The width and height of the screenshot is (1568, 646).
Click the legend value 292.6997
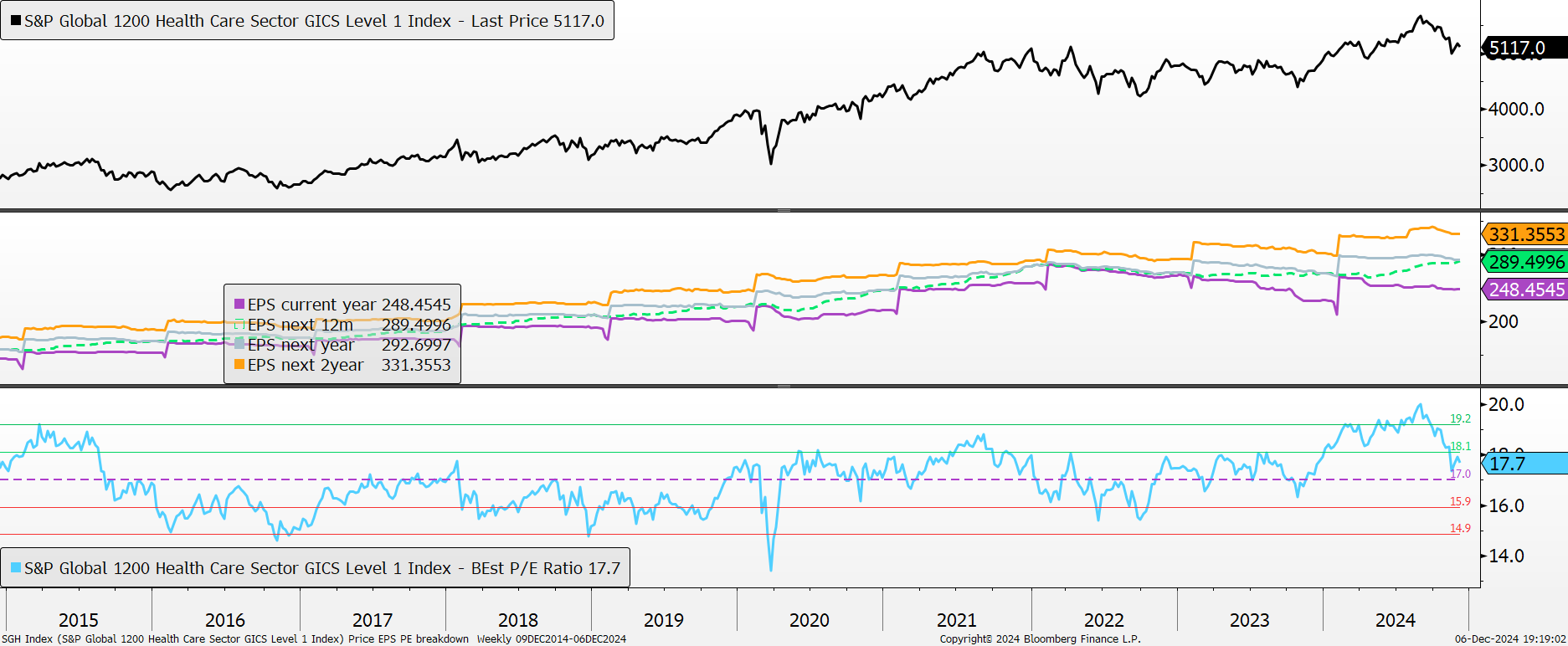point(416,345)
